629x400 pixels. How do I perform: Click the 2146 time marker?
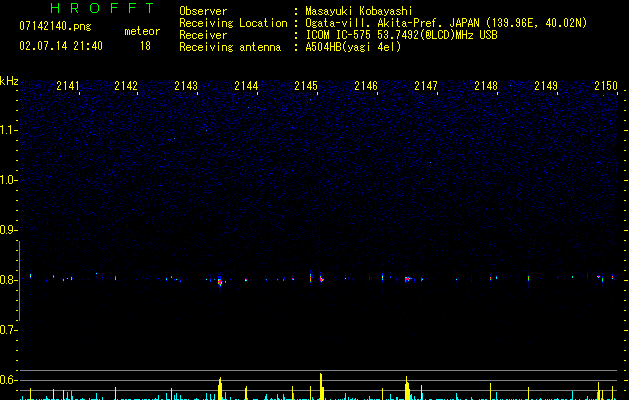point(366,86)
